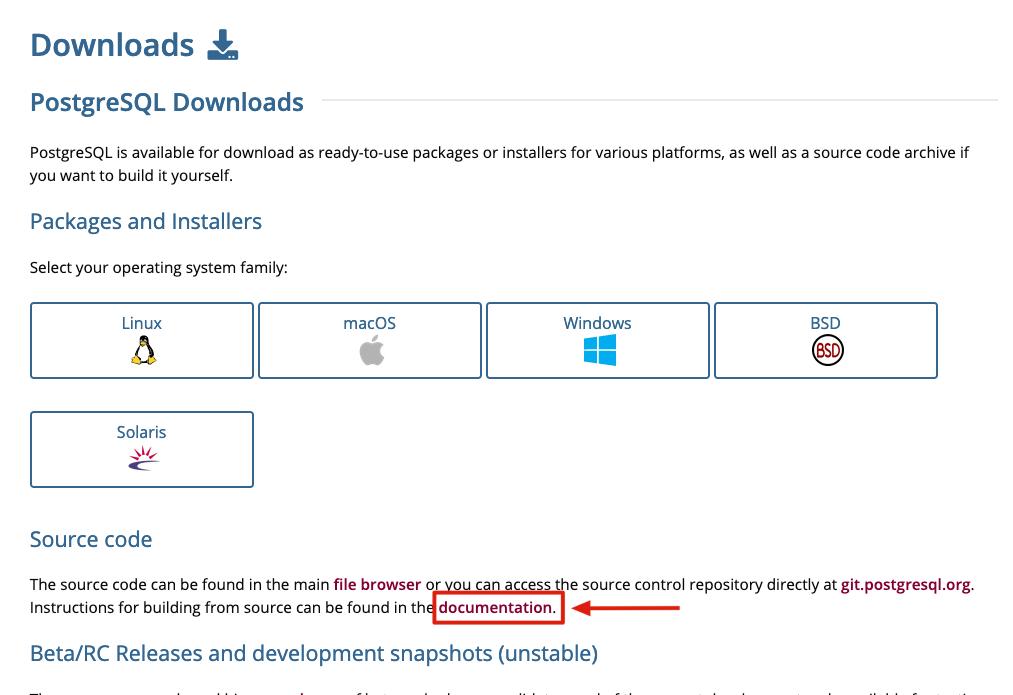Click the Beta/RC Releases heading
The width and height of the screenshot is (1013, 695).
coord(314,654)
